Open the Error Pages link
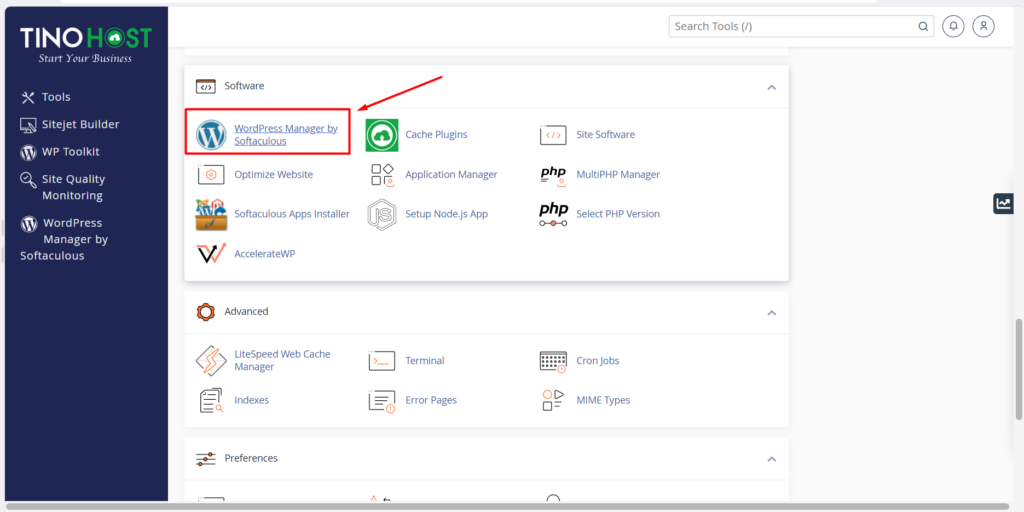Viewport: 1024px width, 512px height. (431, 400)
